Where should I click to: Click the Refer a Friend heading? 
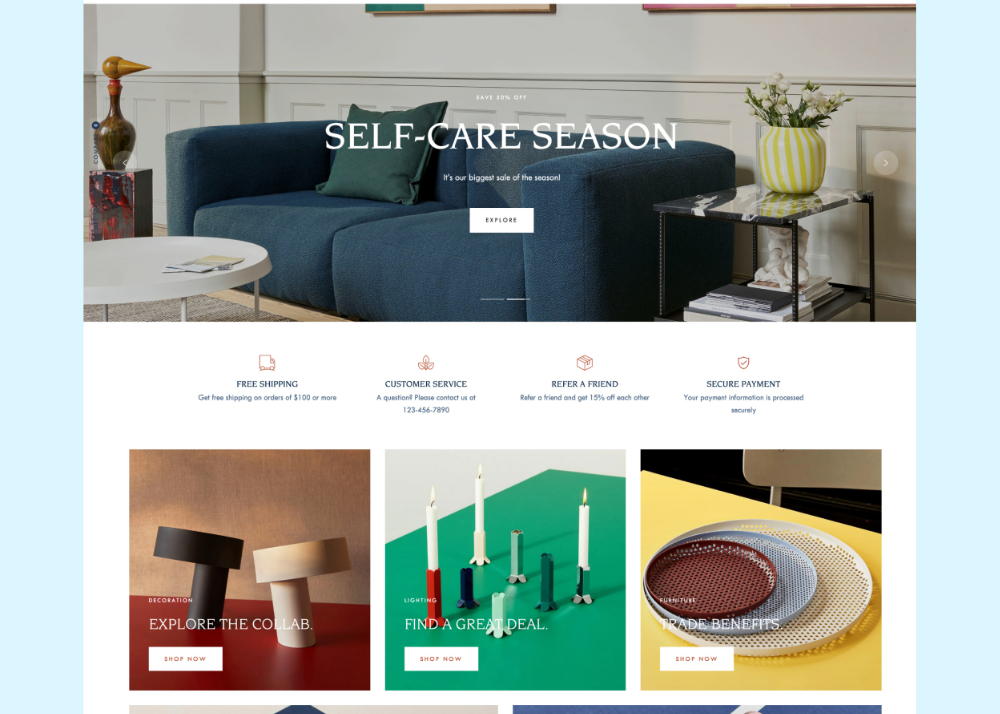coord(584,384)
